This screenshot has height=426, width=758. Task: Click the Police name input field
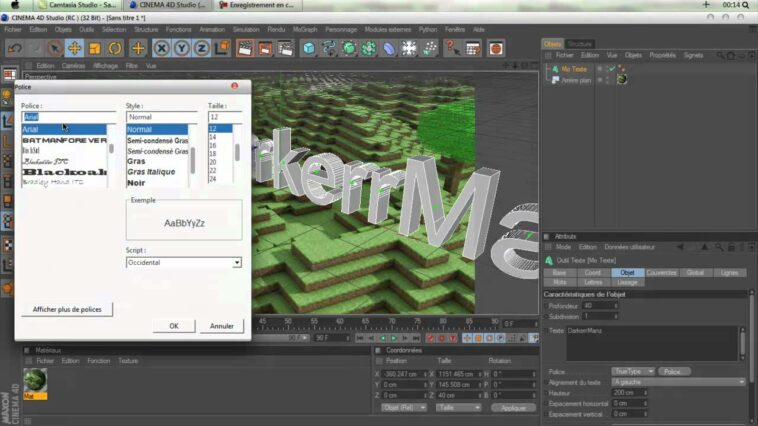tap(69, 117)
